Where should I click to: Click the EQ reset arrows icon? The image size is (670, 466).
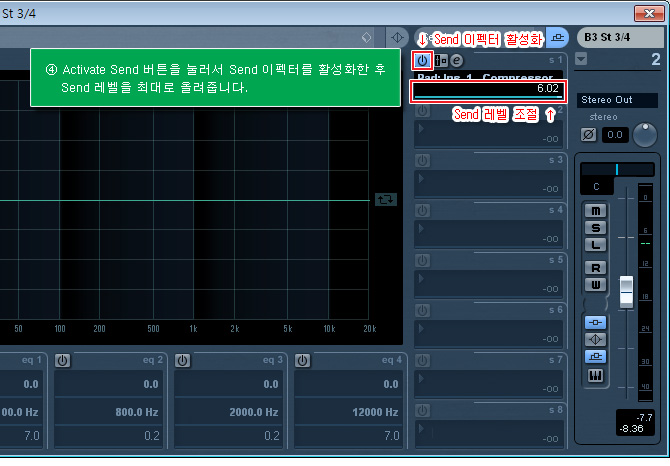[386, 199]
